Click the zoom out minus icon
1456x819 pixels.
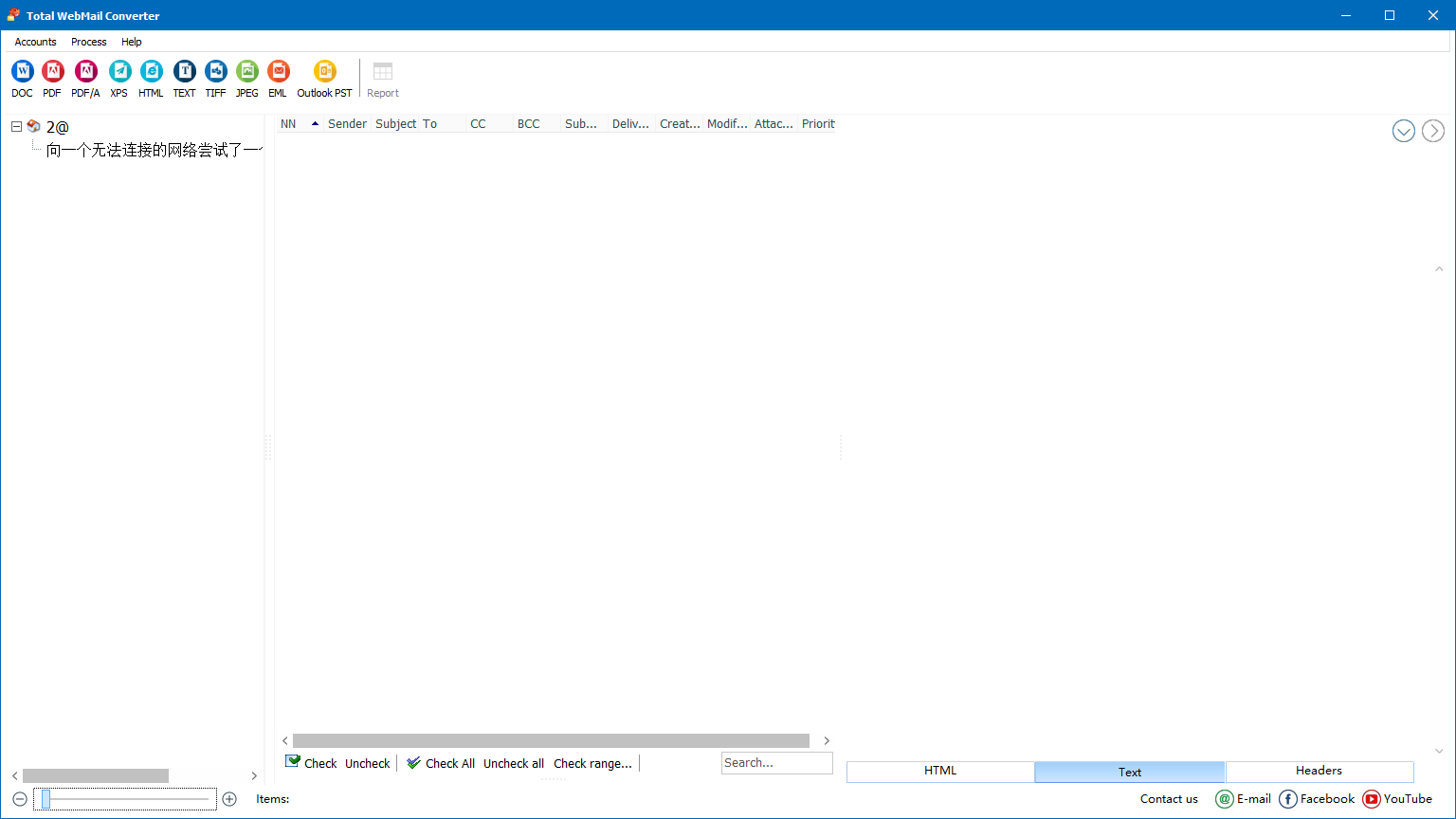click(x=20, y=799)
